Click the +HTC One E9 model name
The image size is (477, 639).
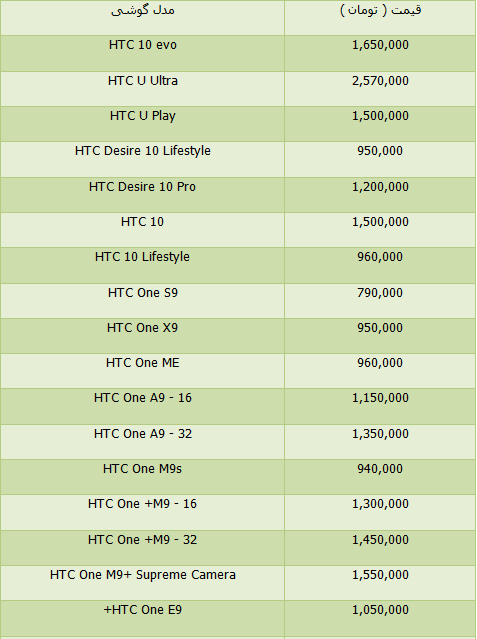[x=143, y=610]
